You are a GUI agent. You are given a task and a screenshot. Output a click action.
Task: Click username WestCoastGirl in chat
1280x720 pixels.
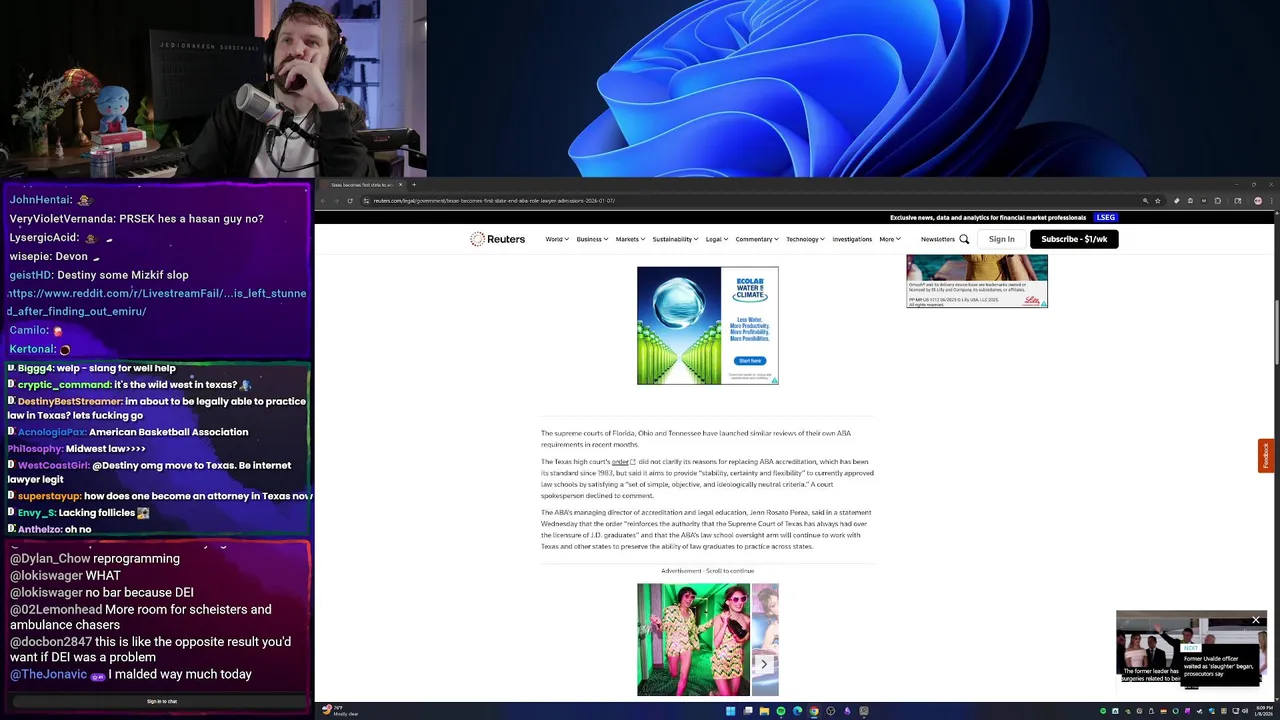[x=54, y=465]
